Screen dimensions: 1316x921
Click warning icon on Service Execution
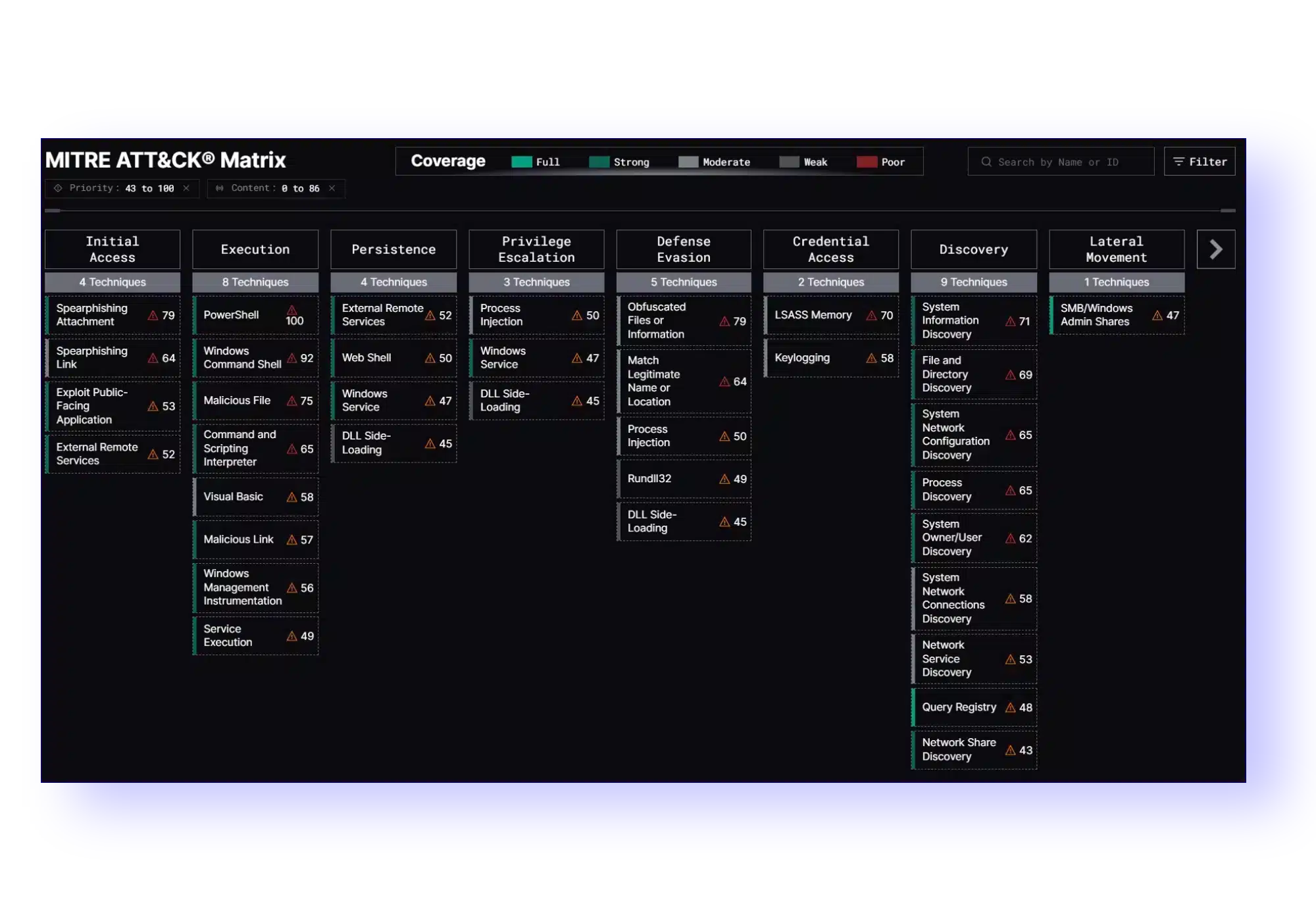point(292,635)
